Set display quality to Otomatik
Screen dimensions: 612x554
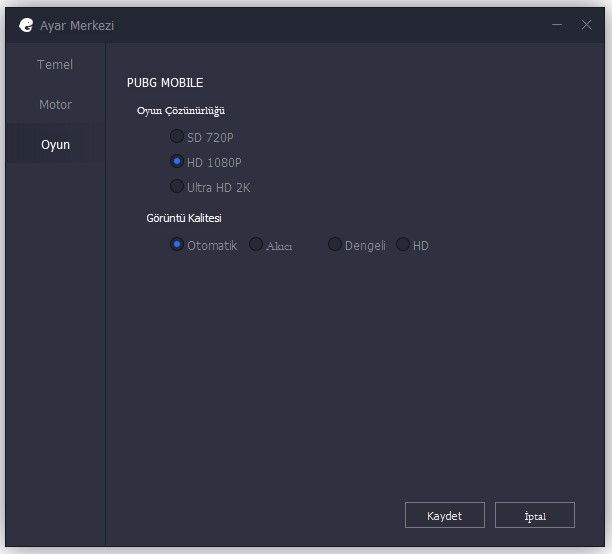177,244
